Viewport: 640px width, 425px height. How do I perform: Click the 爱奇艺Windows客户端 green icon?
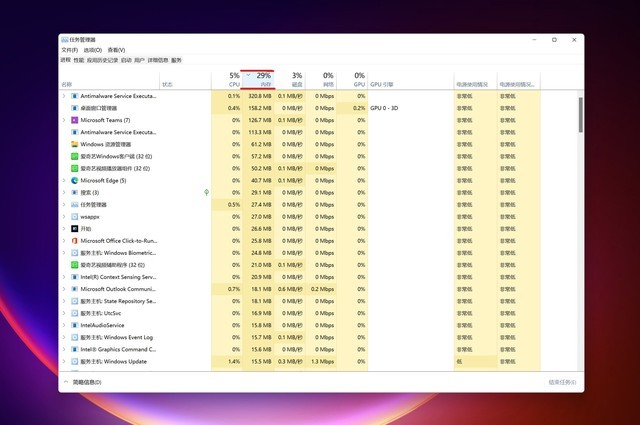pyautogui.click(x=74, y=156)
